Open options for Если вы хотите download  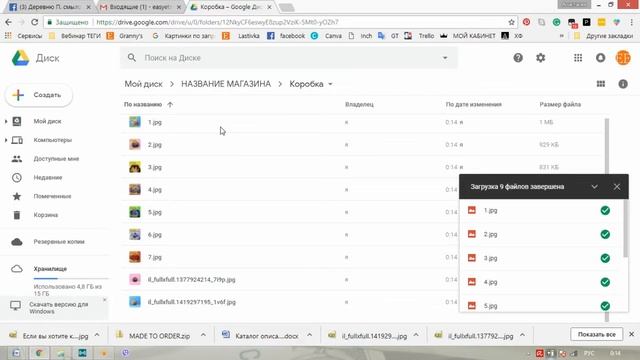point(97,335)
